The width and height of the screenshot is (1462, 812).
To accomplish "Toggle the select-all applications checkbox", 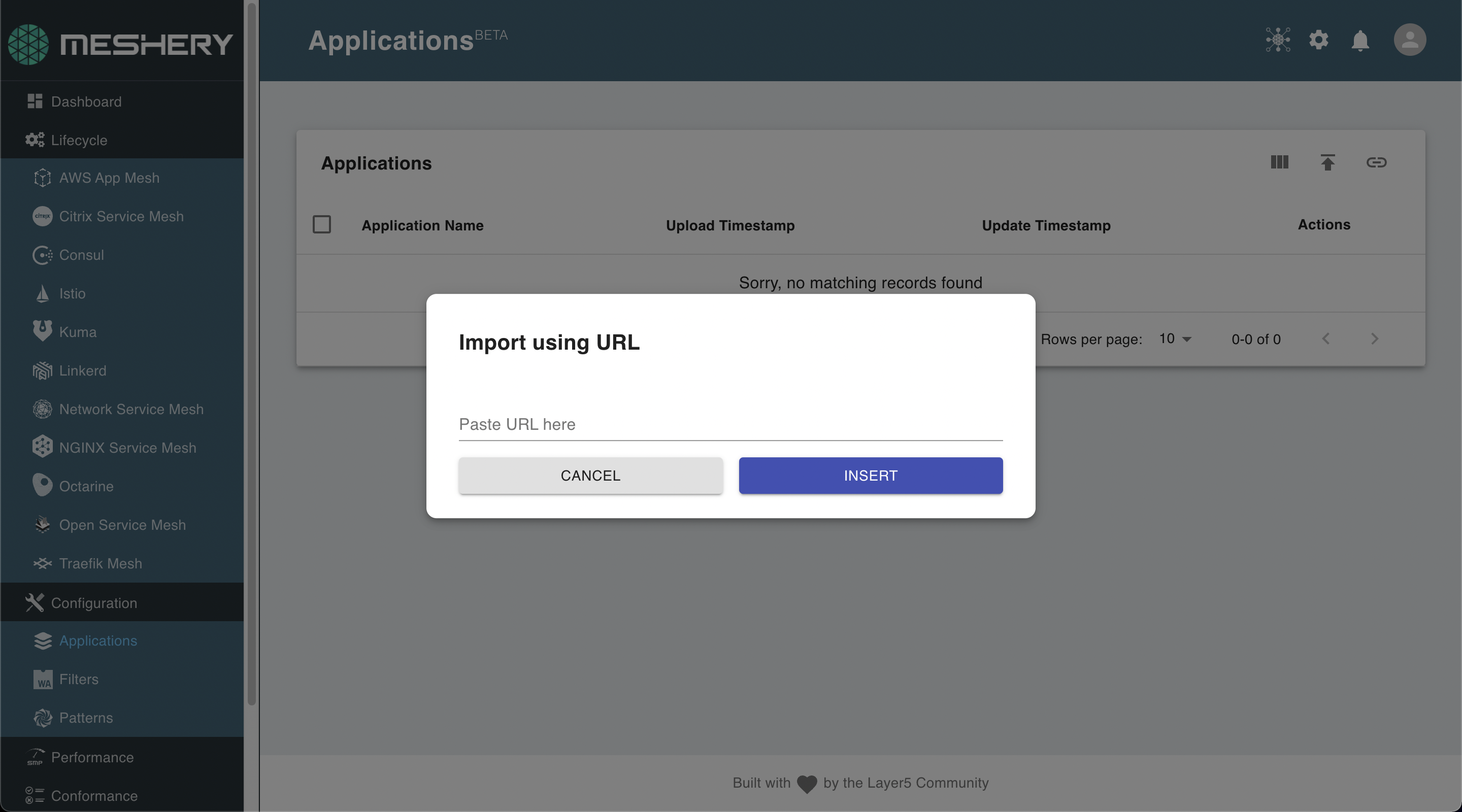I will point(322,225).
